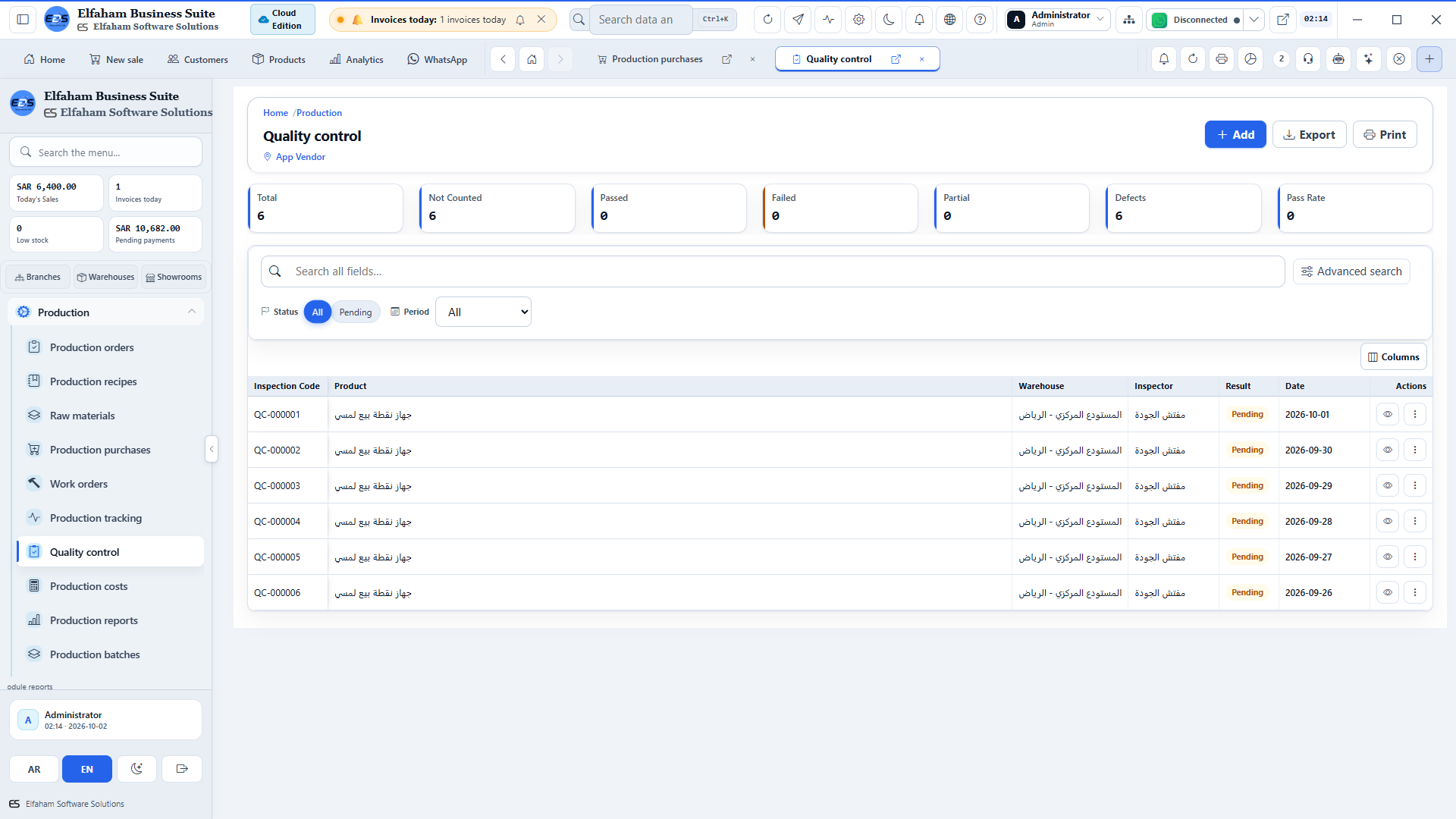Go to home icon in tab navigation
Viewport: 1456px width, 819px height.
tap(532, 59)
